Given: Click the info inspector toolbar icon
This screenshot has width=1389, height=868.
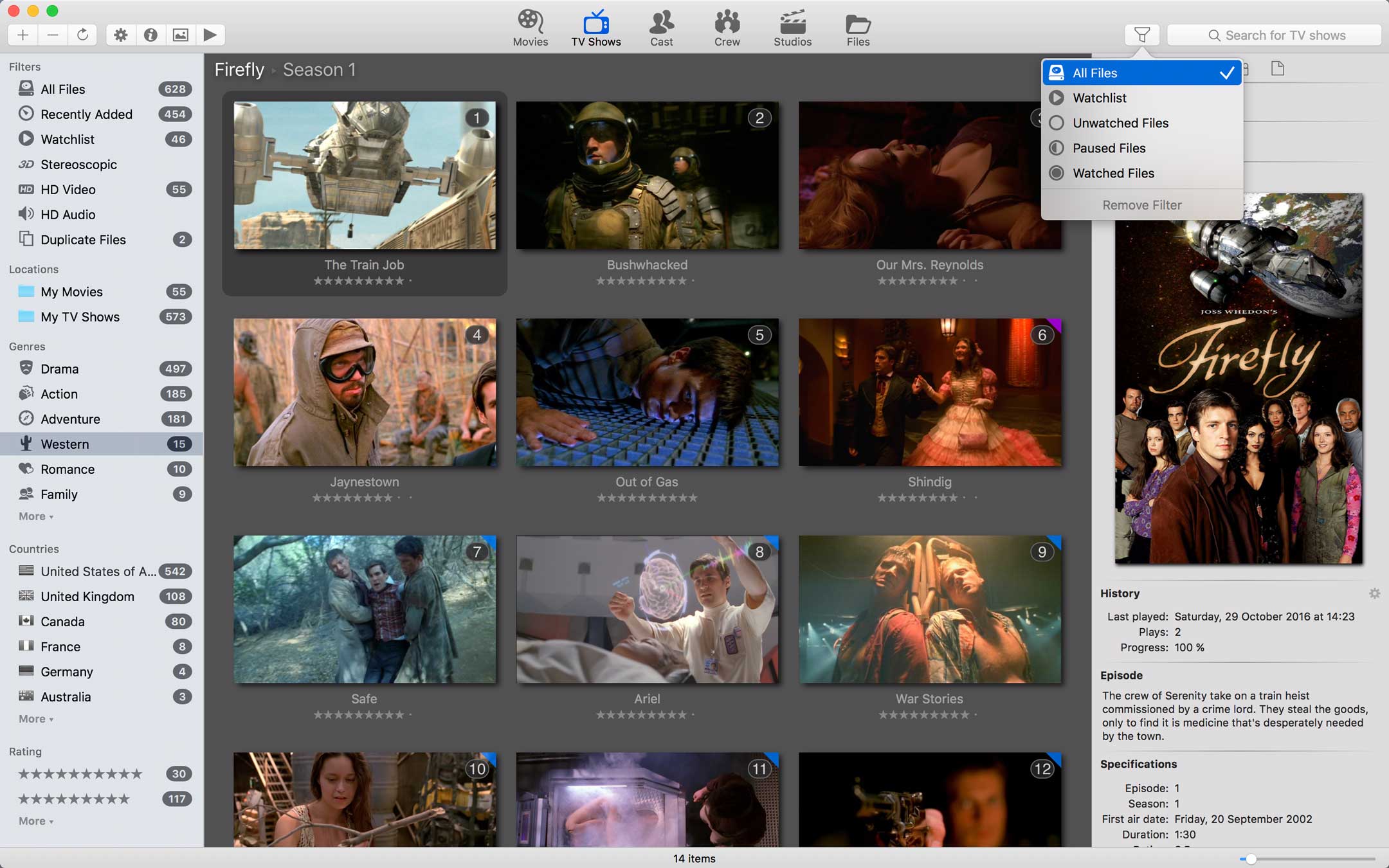Looking at the screenshot, I should coord(150,35).
